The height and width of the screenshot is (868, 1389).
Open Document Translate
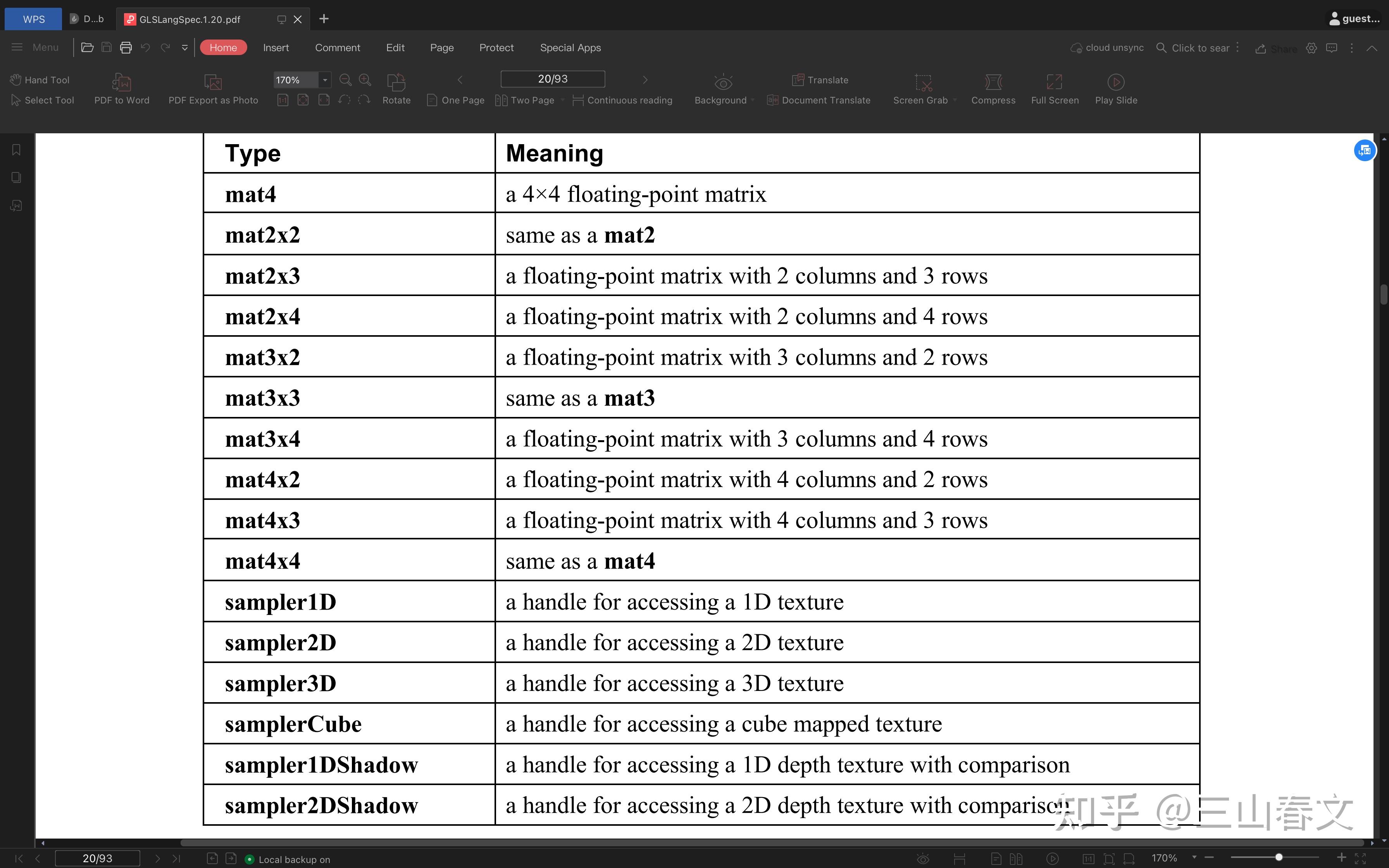point(819,100)
